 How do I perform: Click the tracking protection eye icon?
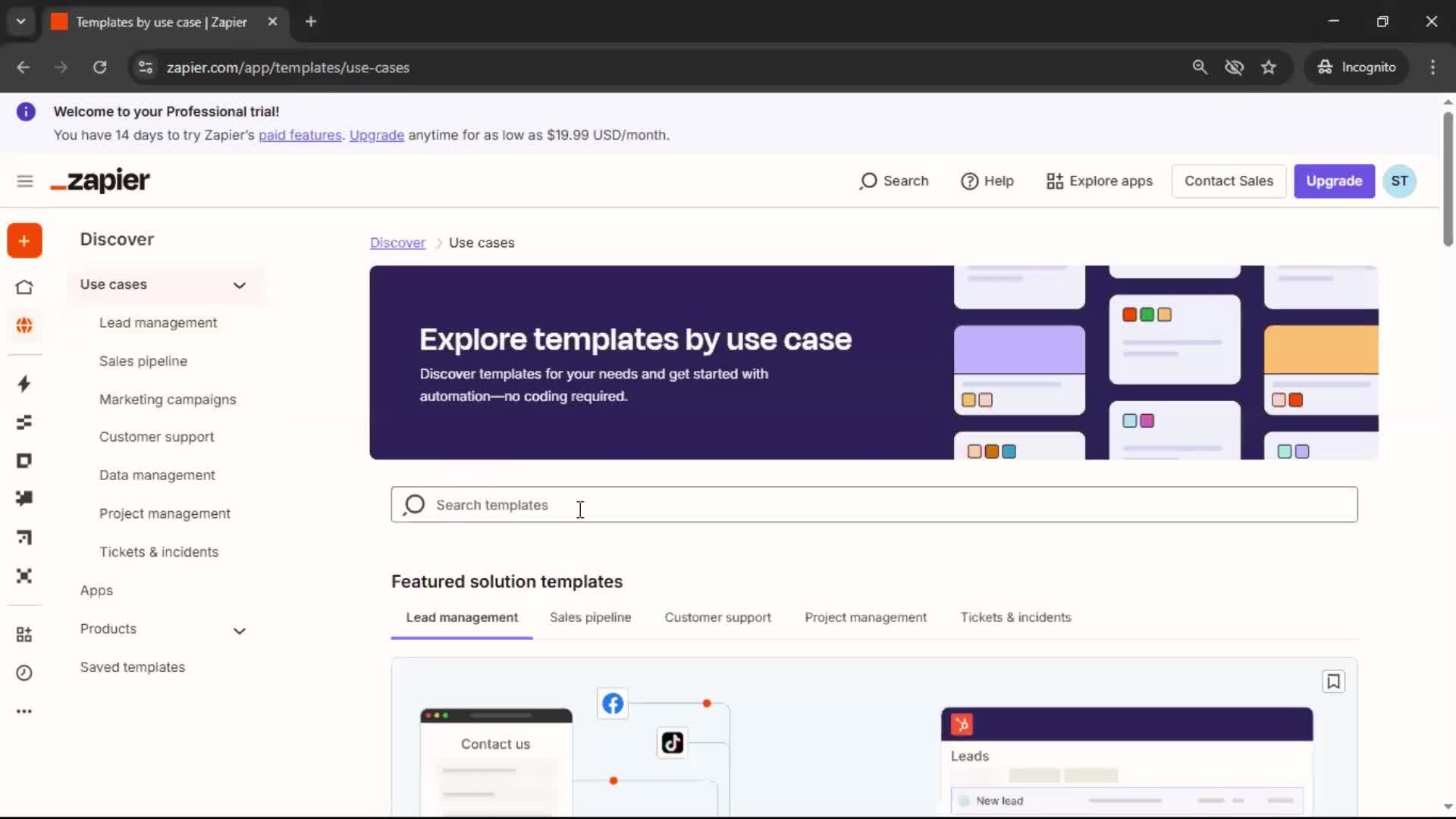click(1234, 67)
